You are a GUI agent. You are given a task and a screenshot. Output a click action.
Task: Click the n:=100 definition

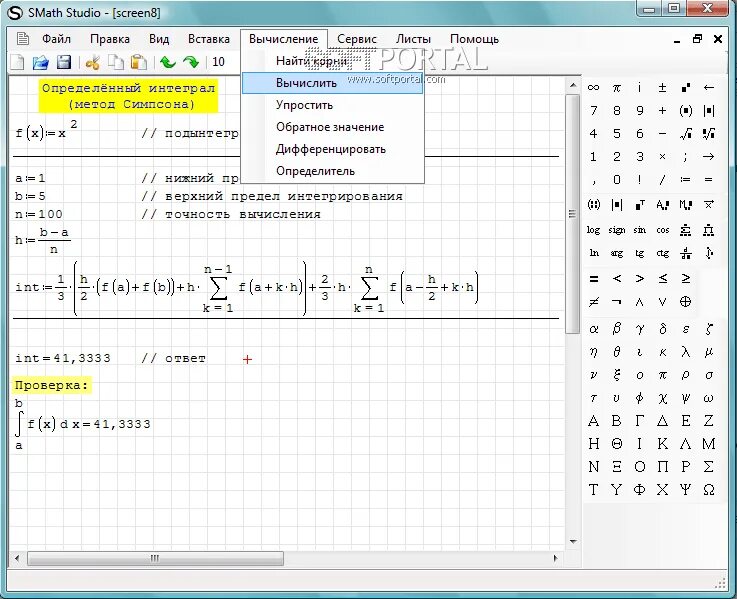39,214
